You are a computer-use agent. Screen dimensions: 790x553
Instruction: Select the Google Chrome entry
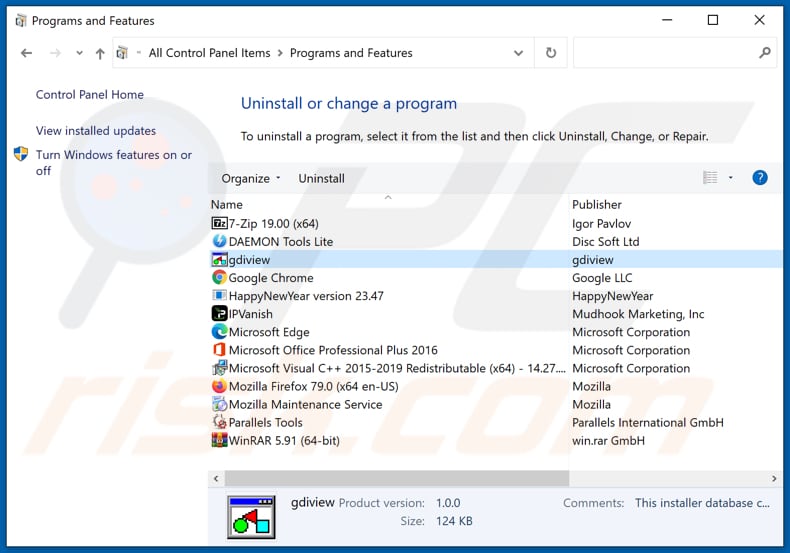(x=271, y=278)
